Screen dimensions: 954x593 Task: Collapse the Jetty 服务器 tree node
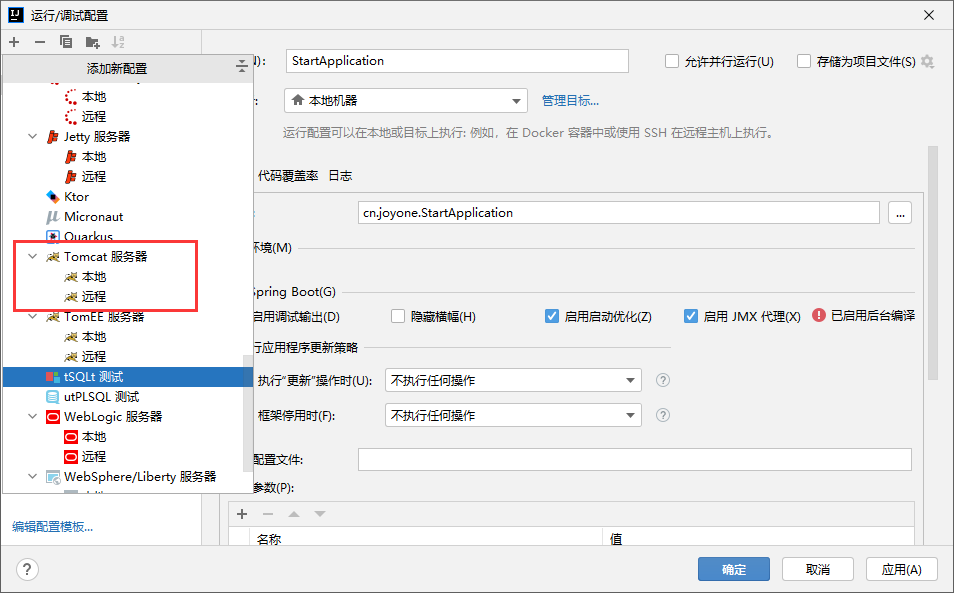[x=33, y=137]
